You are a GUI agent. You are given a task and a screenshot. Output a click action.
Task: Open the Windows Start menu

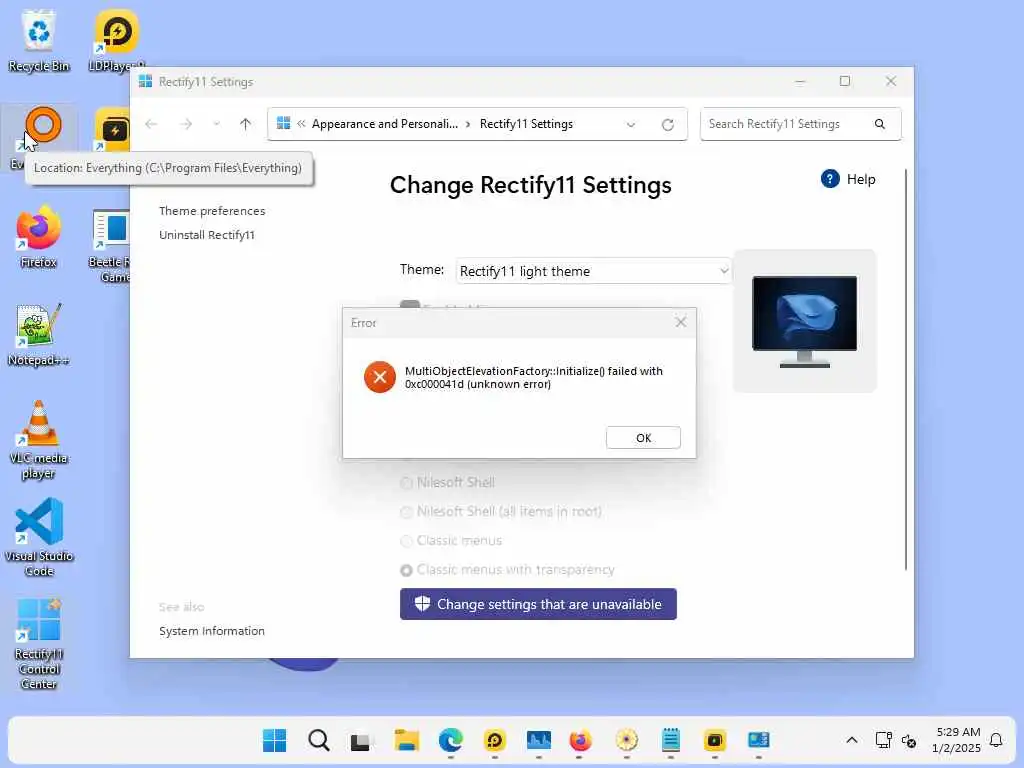click(x=274, y=741)
